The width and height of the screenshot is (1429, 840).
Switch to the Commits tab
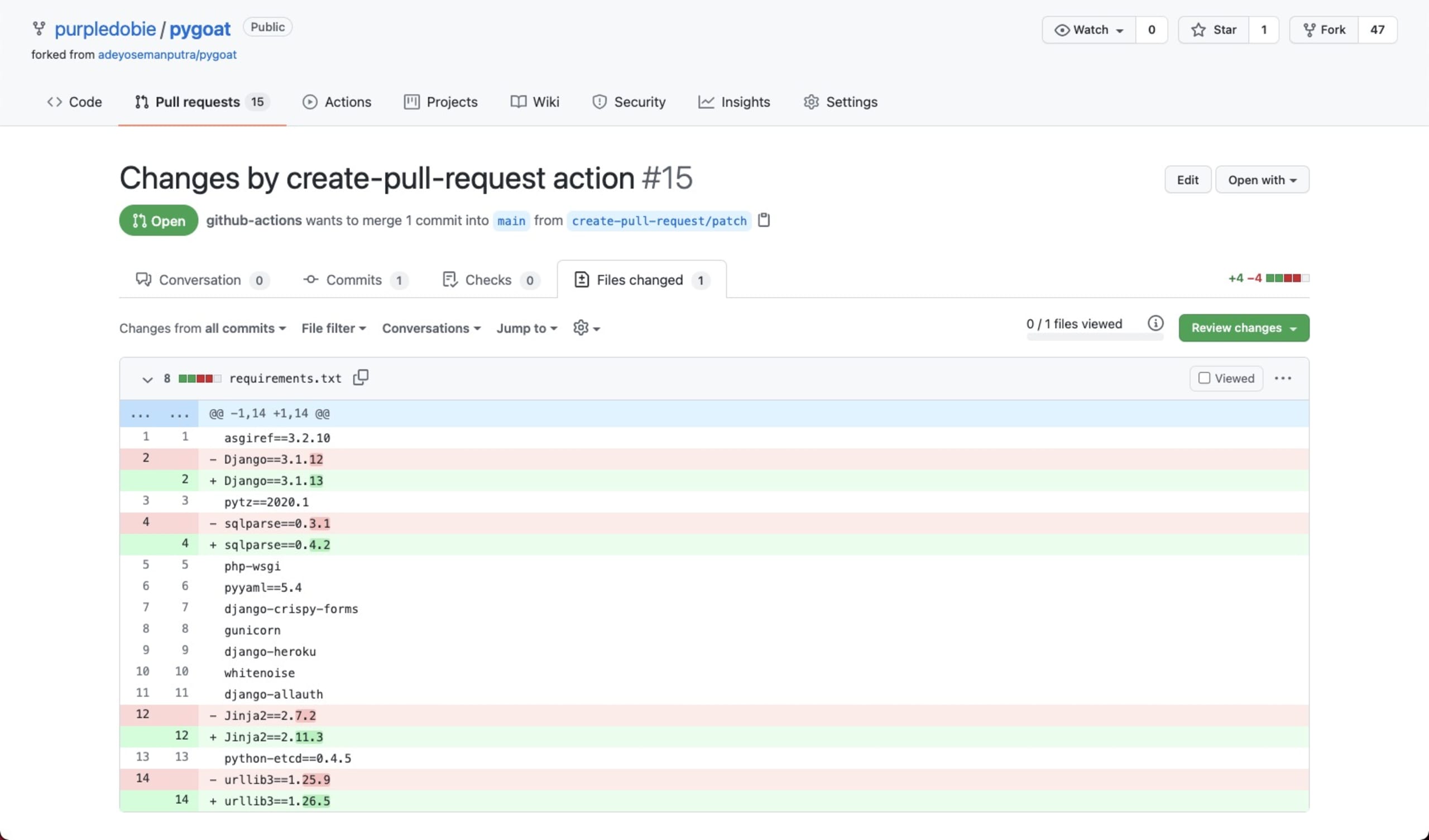(356, 280)
